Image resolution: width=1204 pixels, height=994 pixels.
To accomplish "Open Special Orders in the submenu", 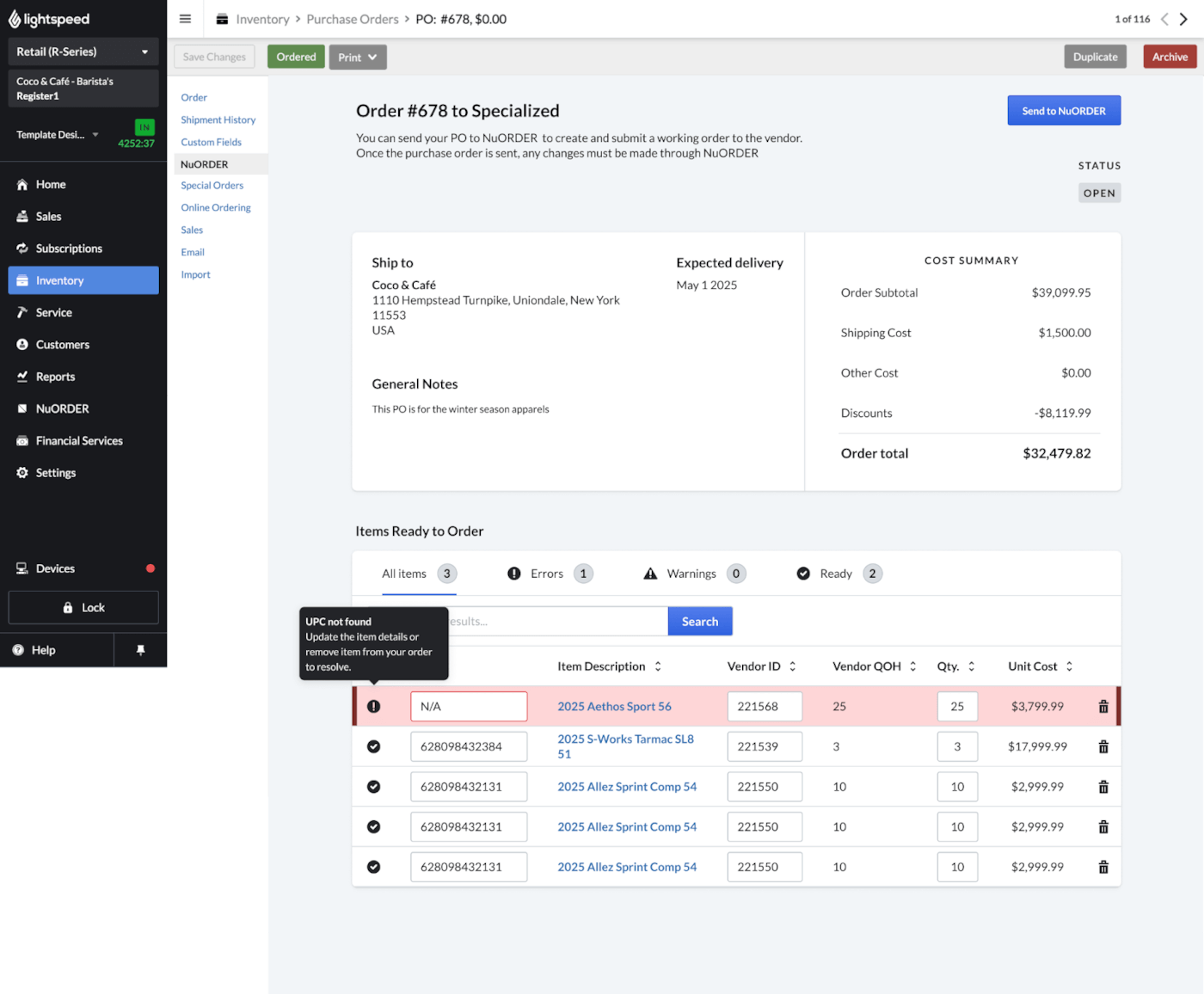I will click(x=212, y=185).
